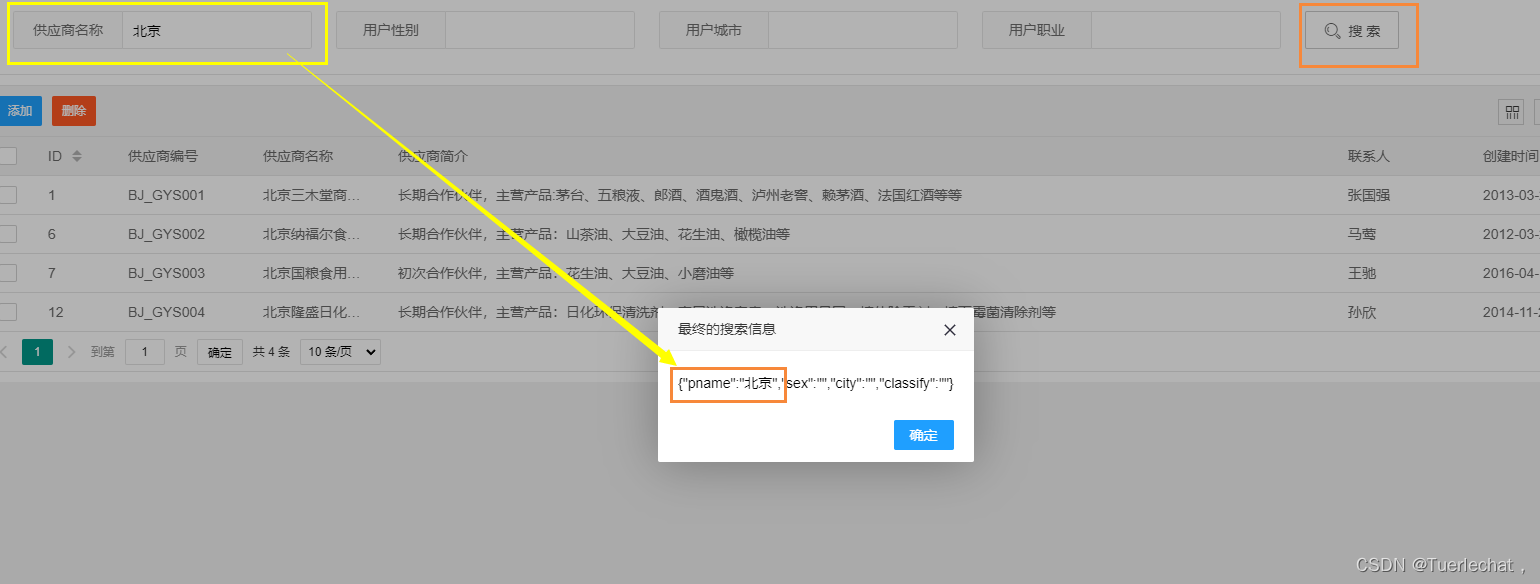Click the 到第...页 page number input

(144, 351)
